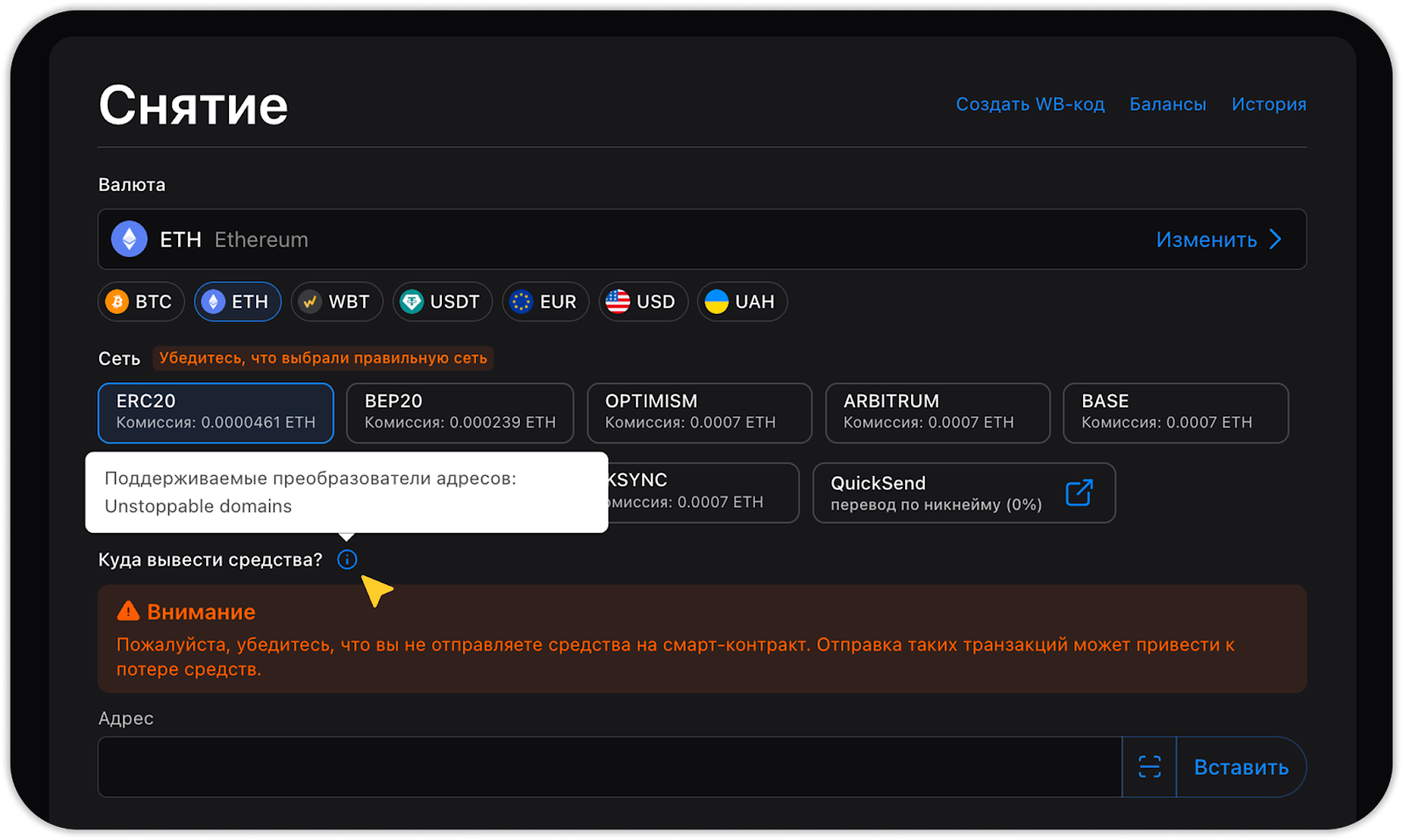Click the QR scan icon in address field

click(1149, 767)
